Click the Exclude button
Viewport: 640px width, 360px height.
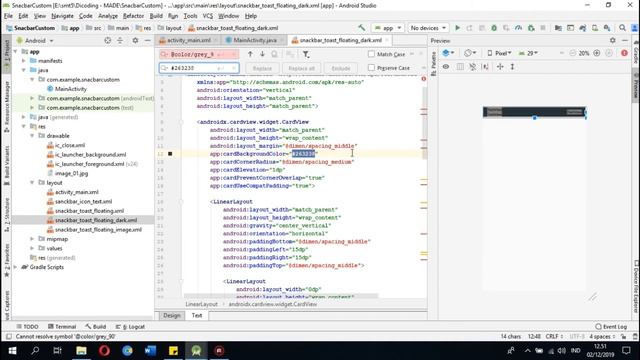340,68
